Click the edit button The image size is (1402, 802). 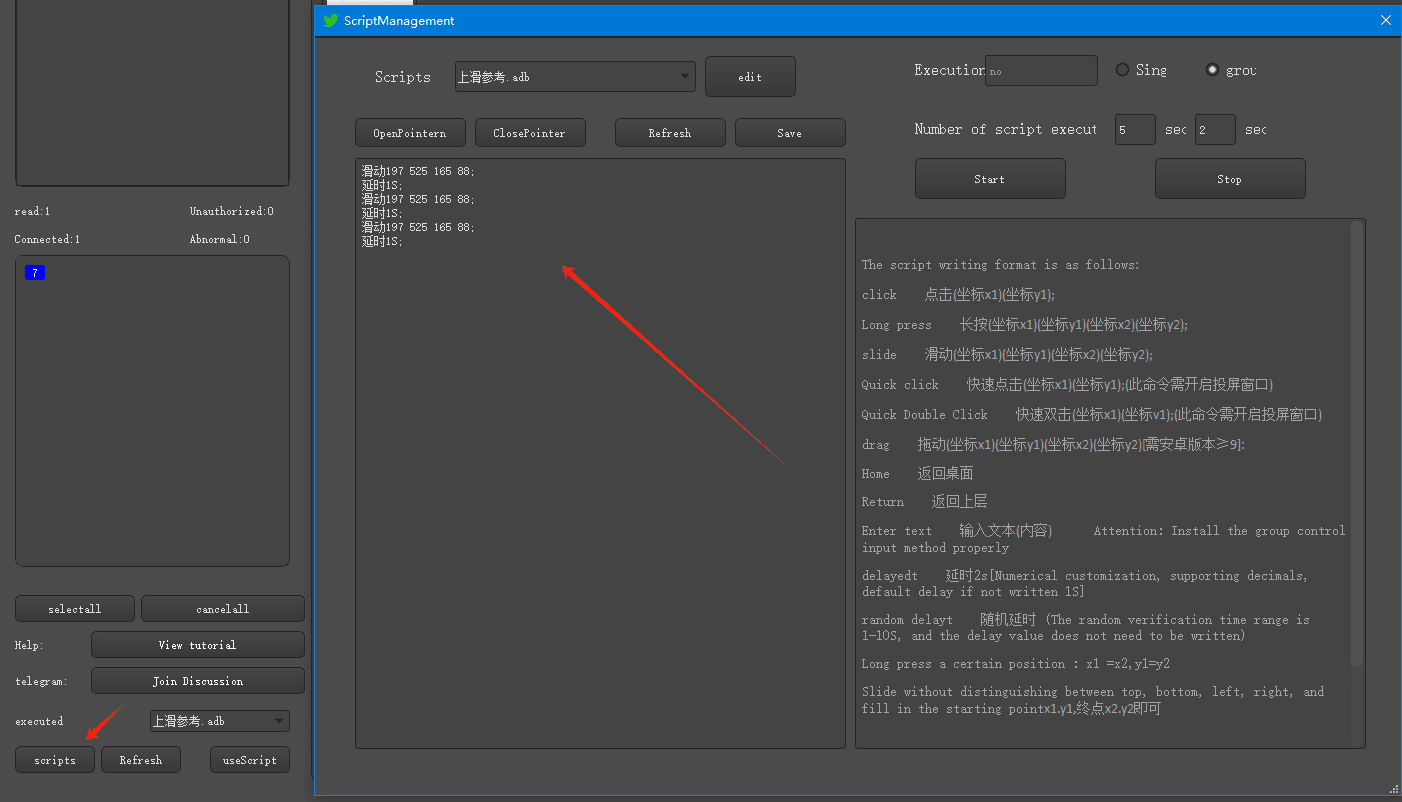[750, 77]
